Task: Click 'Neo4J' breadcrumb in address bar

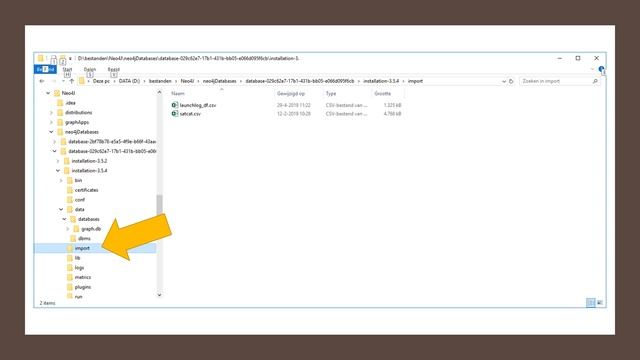Action: (x=187, y=81)
